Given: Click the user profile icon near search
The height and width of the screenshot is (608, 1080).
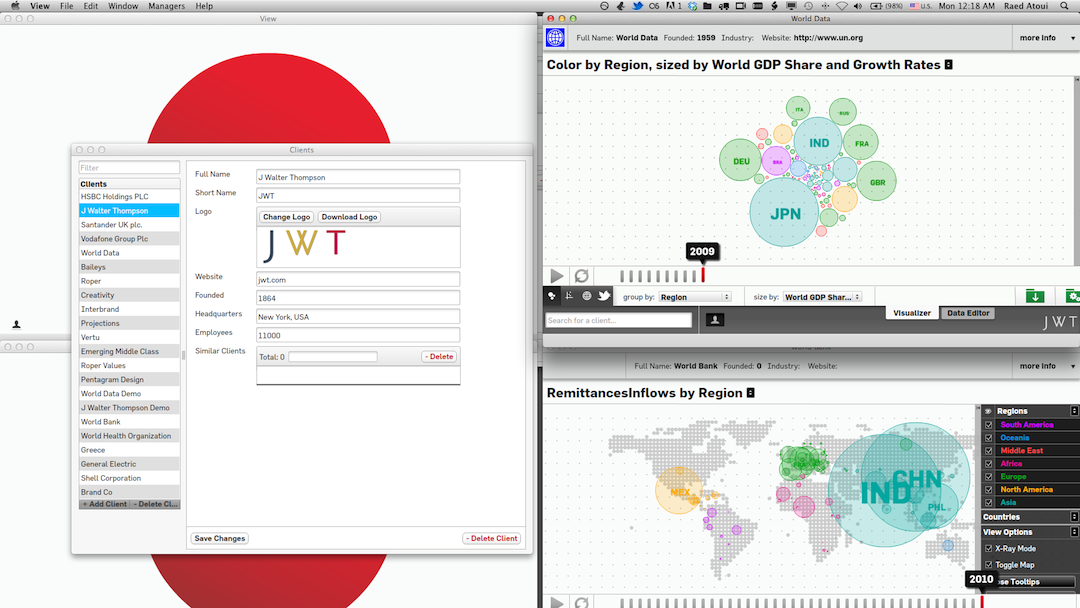Looking at the screenshot, I should [x=715, y=320].
